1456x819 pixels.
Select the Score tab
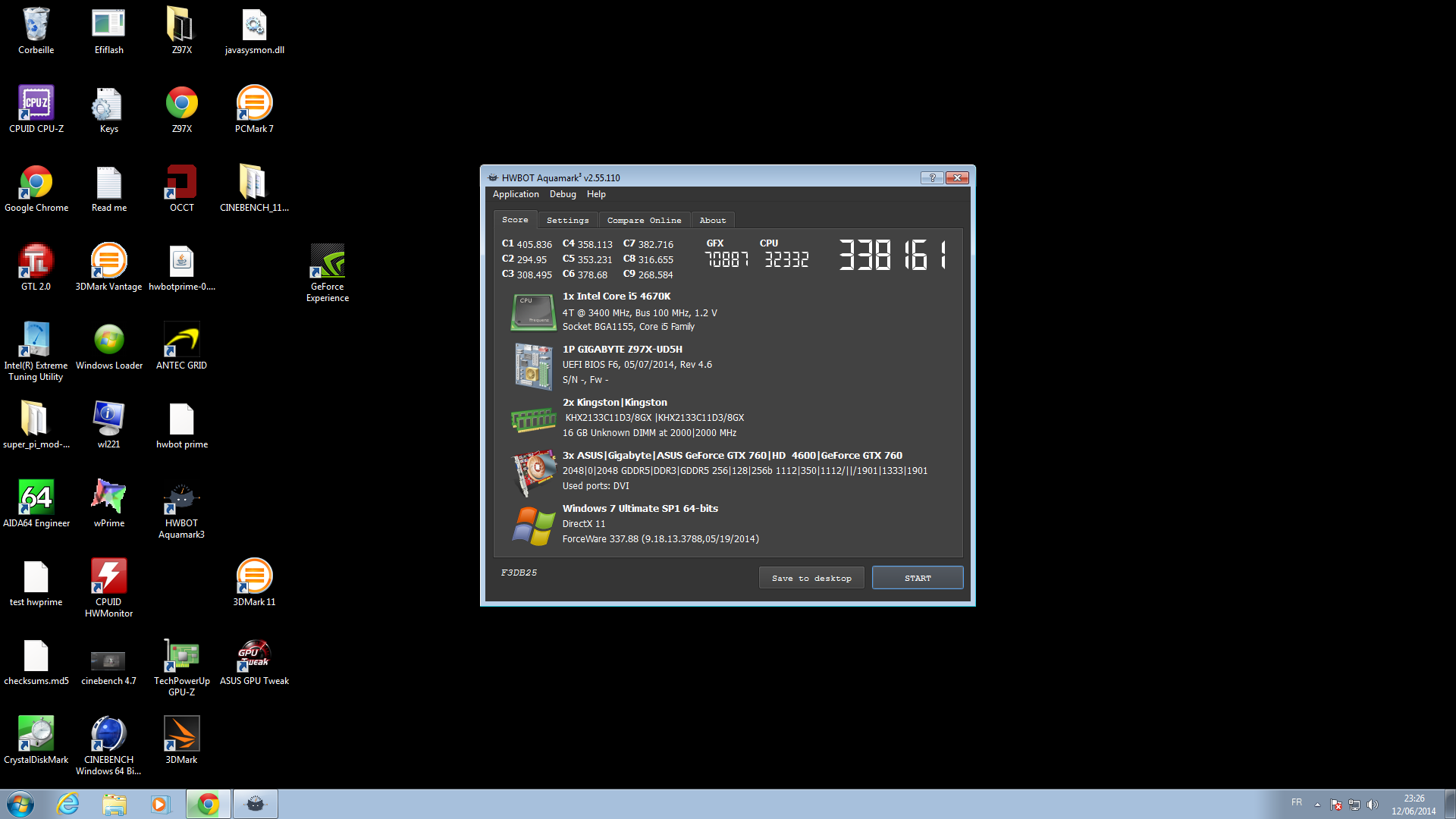point(515,219)
